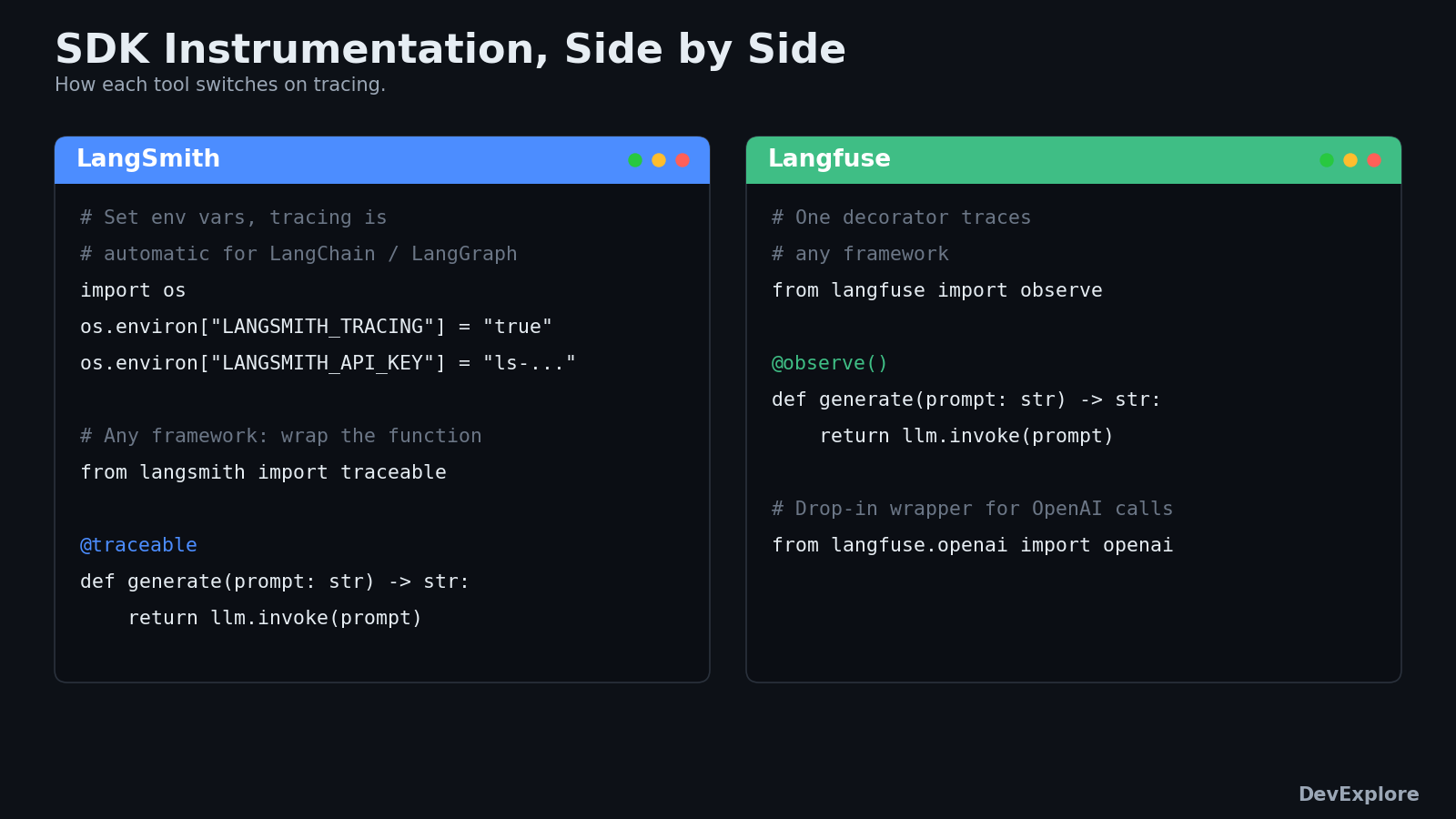Click the LANGSMITH_TRACING environ line
This screenshot has height=819, width=1456.
pos(317,327)
